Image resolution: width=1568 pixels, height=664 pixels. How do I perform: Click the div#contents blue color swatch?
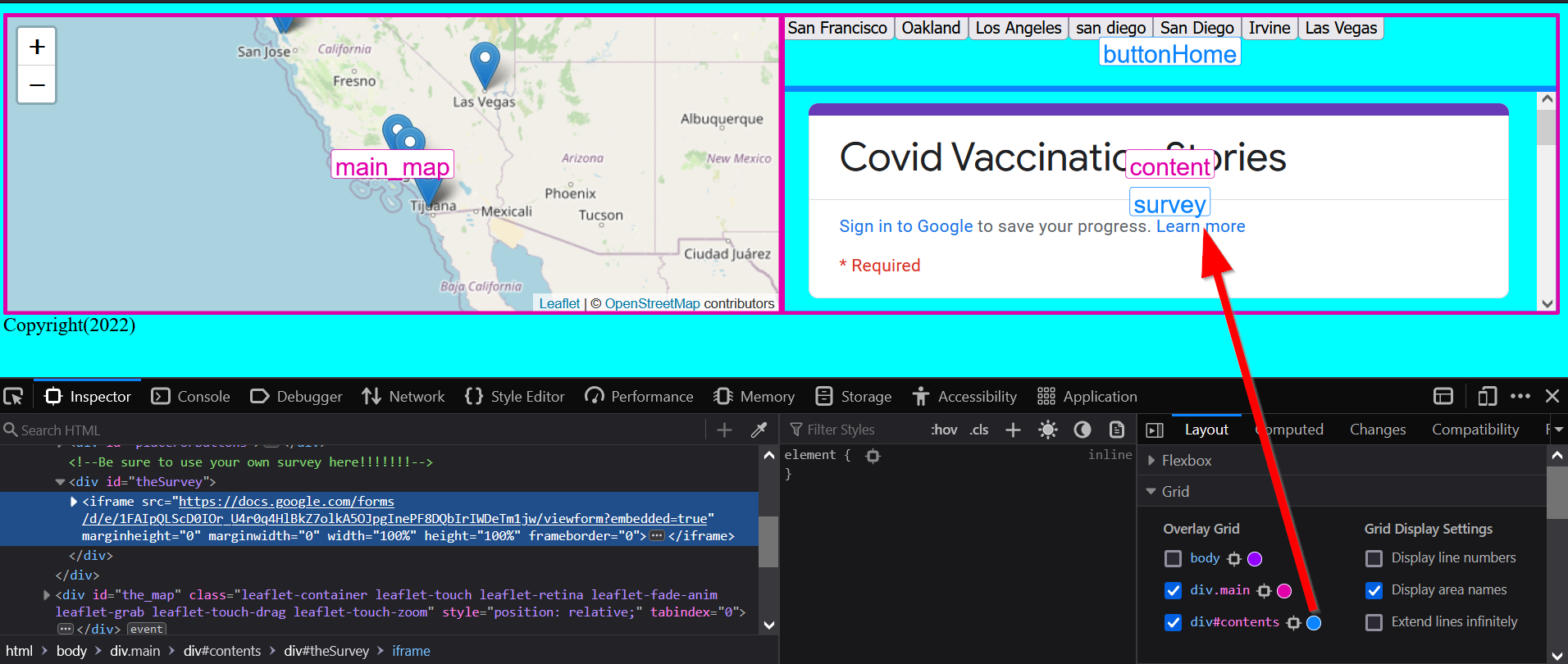click(1314, 623)
